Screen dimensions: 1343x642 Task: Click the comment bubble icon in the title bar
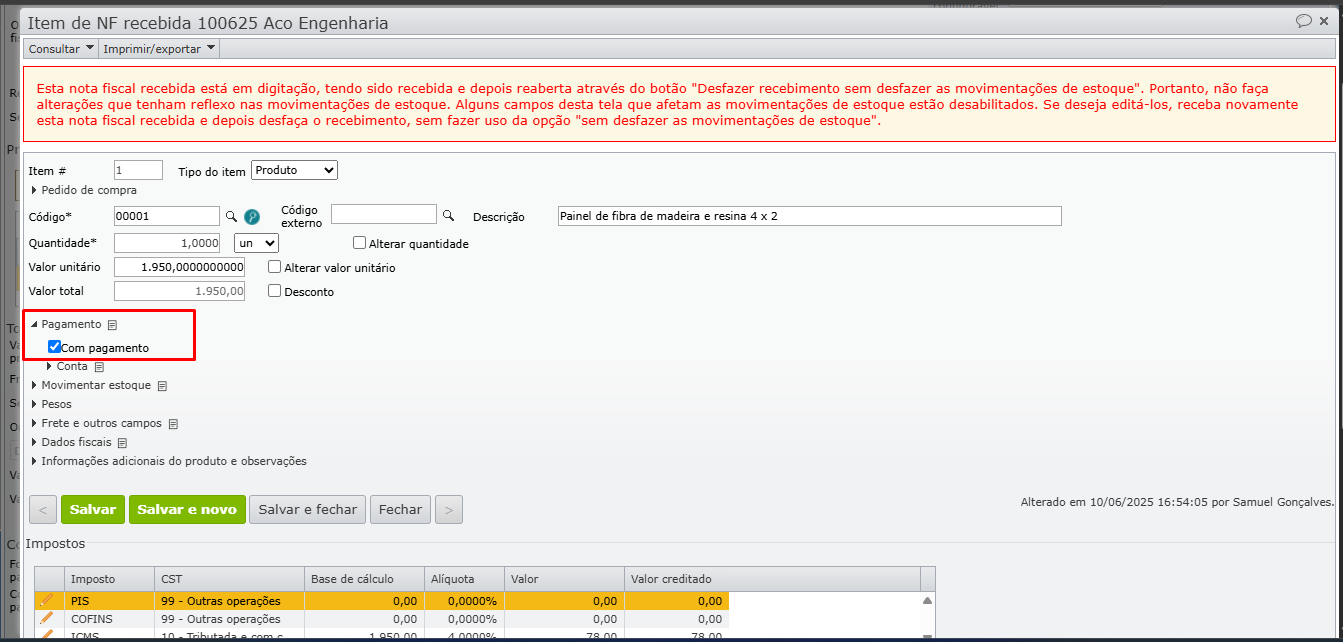point(1304,21)
